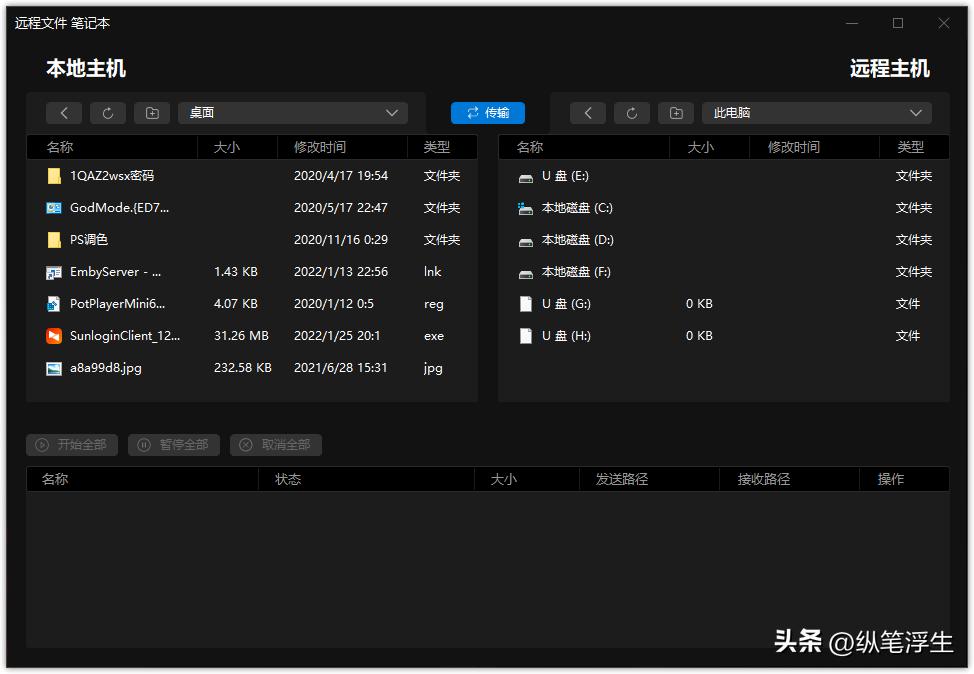Refresh the remote file list
Screen dimensions: 974x674
631,113
